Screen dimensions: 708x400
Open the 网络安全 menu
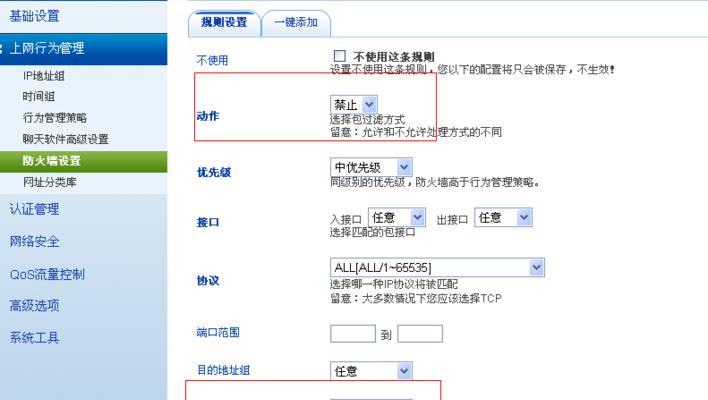34,242
